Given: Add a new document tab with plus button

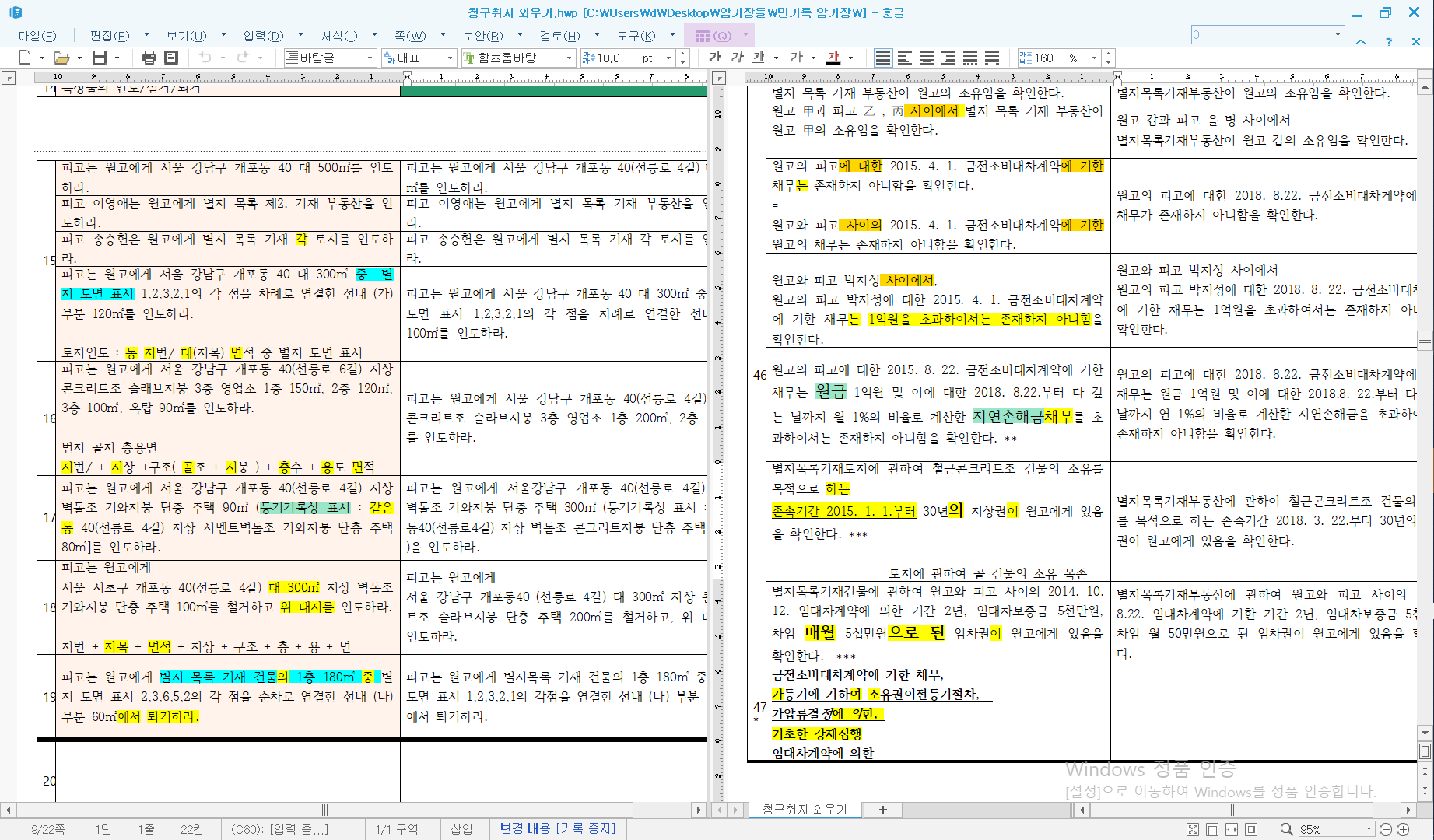Looking at the screenshot, I should tap(882, 810).
